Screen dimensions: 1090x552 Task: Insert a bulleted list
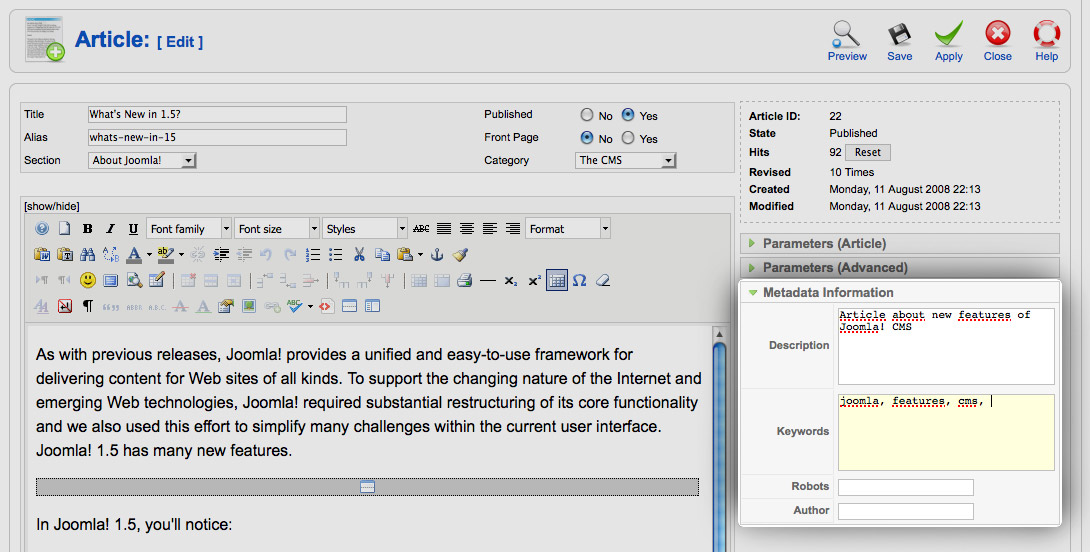(336, 254)
